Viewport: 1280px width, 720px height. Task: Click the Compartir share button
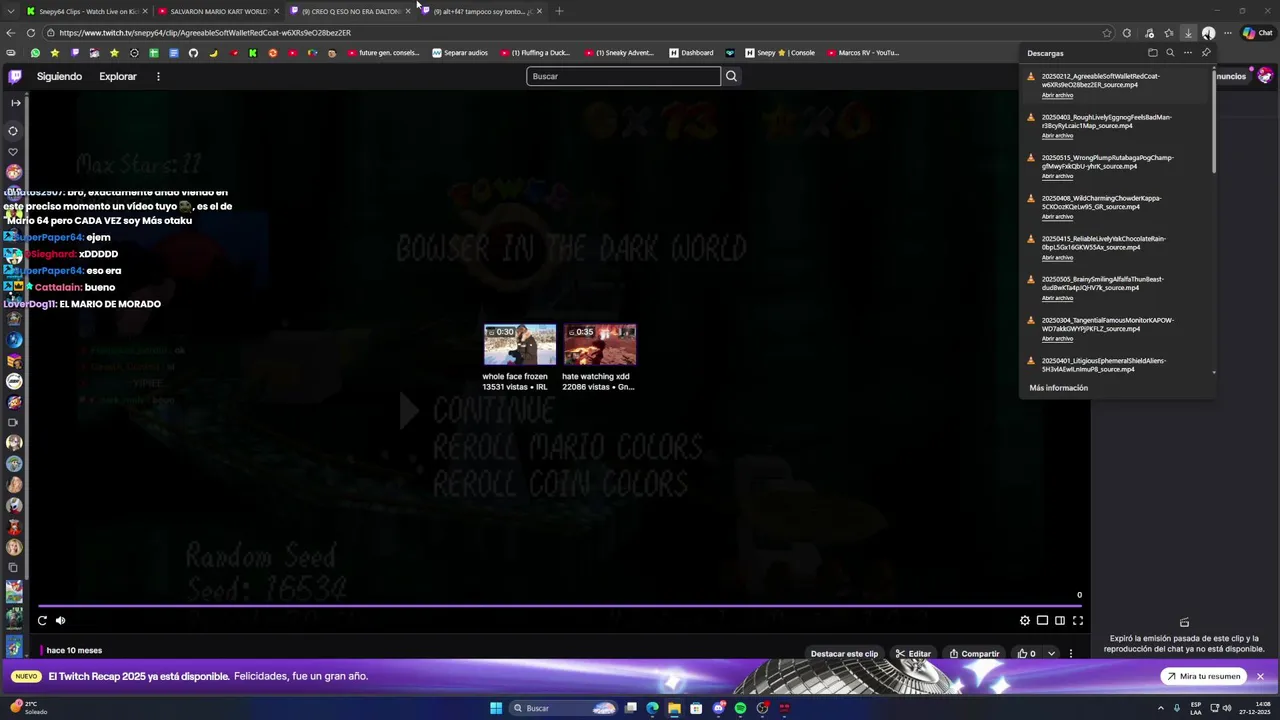pyautogui.click(x=974, y=654)
